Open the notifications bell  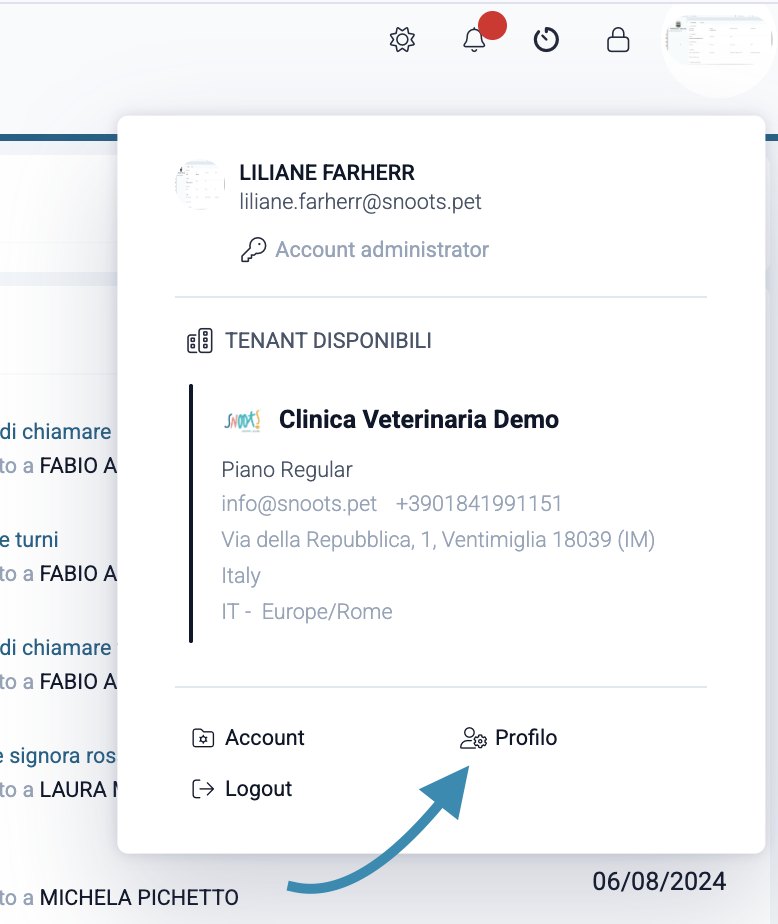pyautogui.click(x=474, y=40)
